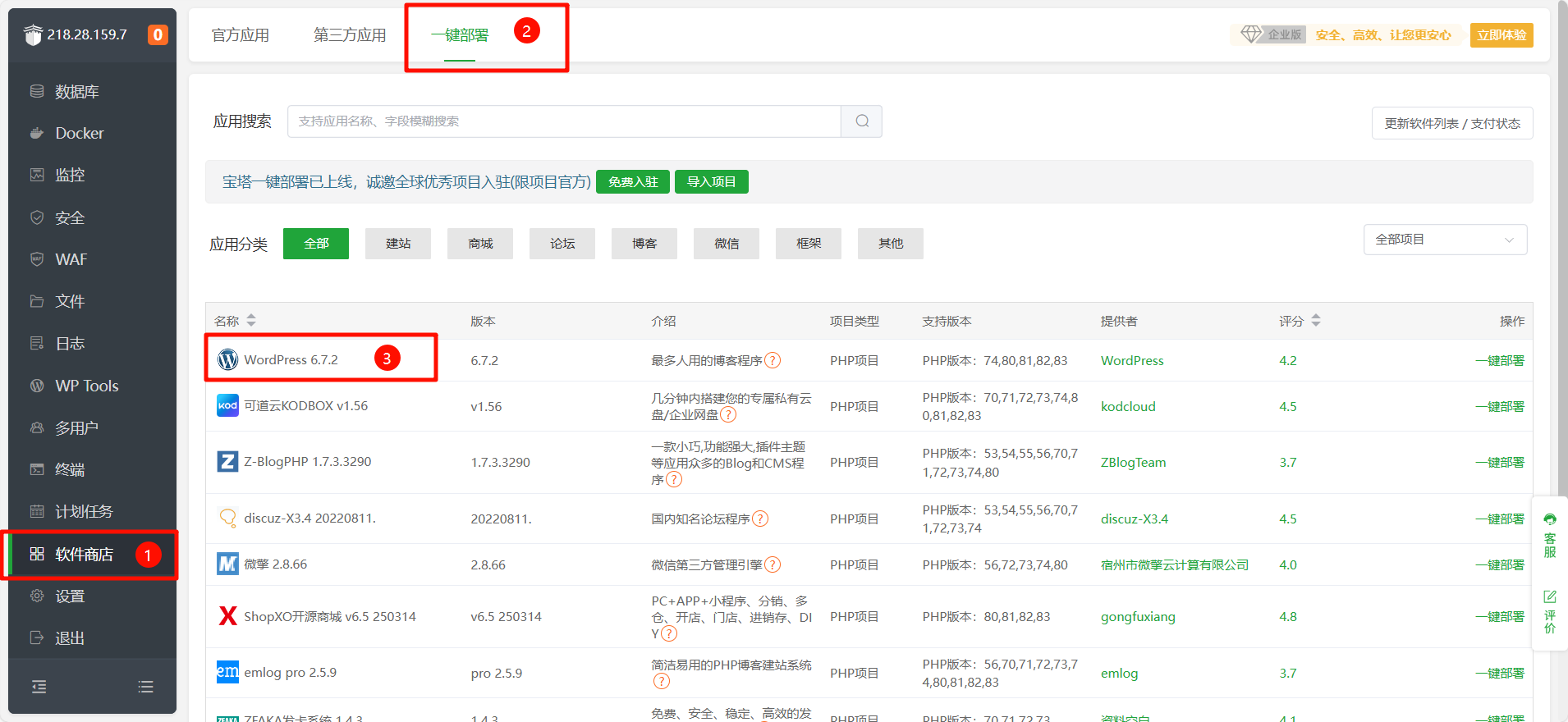The width and height of the screenshot is (1568, 722).
Task: Click the emlog pro logo icon
Action: click(x=227, y=672)
